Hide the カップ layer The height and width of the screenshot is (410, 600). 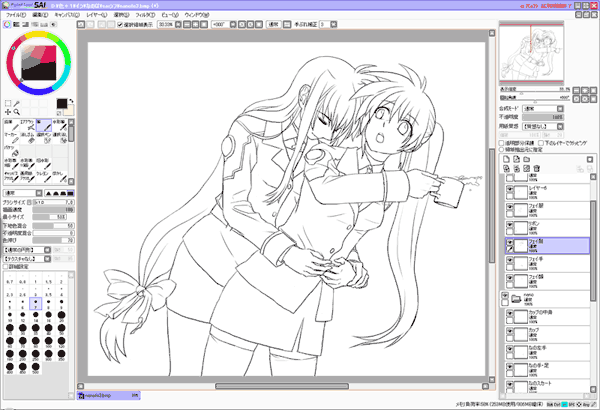[509, 331]
